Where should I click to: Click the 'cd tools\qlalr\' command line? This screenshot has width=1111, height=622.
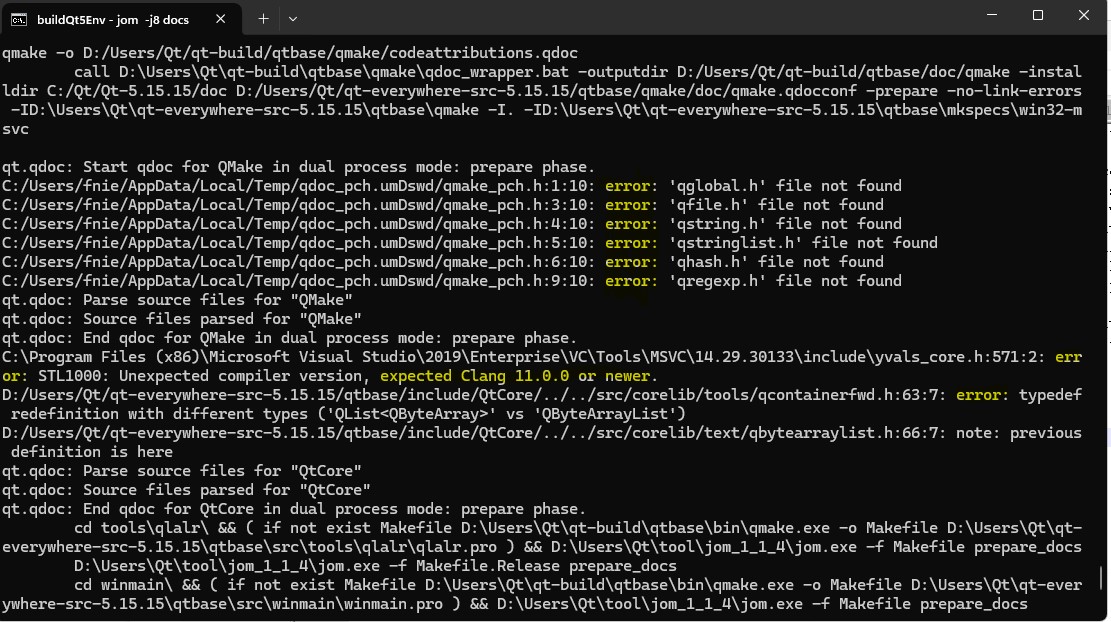point(542,538)
